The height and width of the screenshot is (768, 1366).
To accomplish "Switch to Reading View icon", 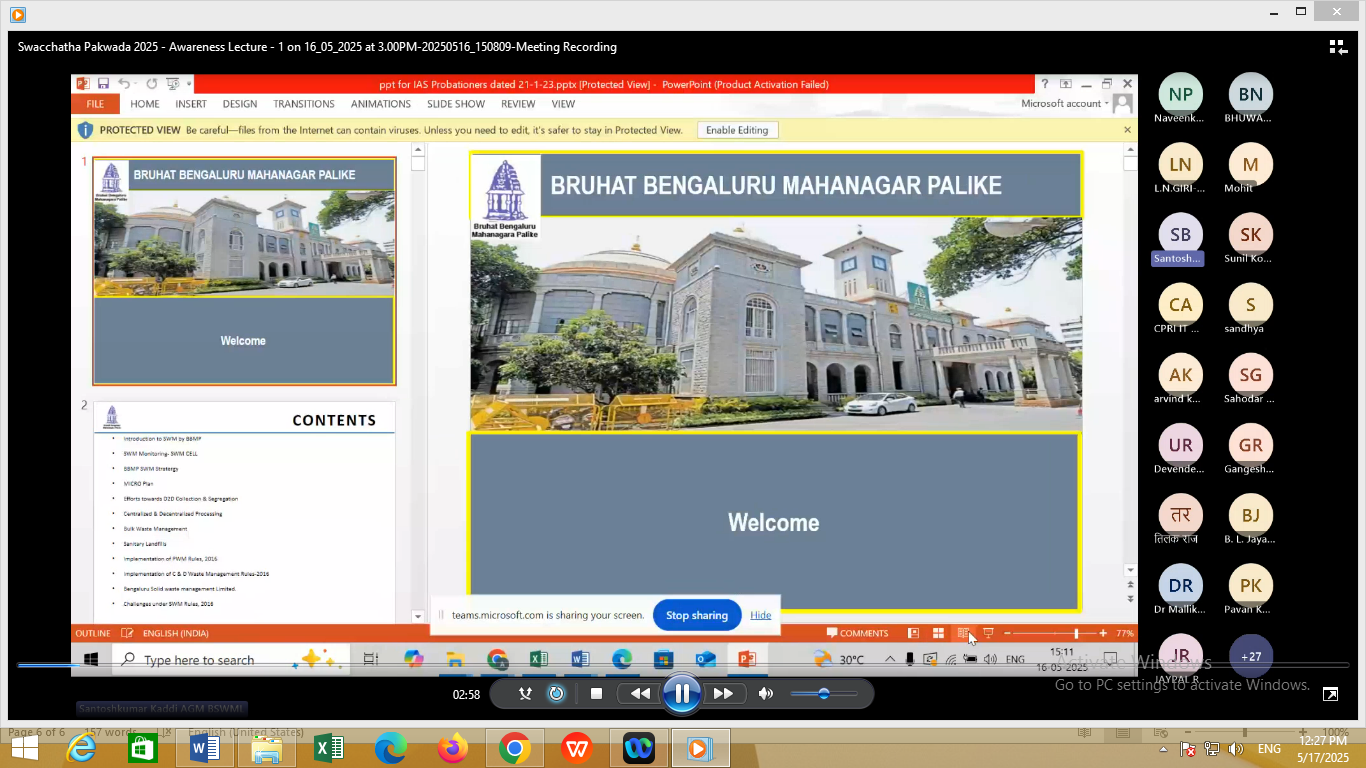I will [x=963, y=633].
